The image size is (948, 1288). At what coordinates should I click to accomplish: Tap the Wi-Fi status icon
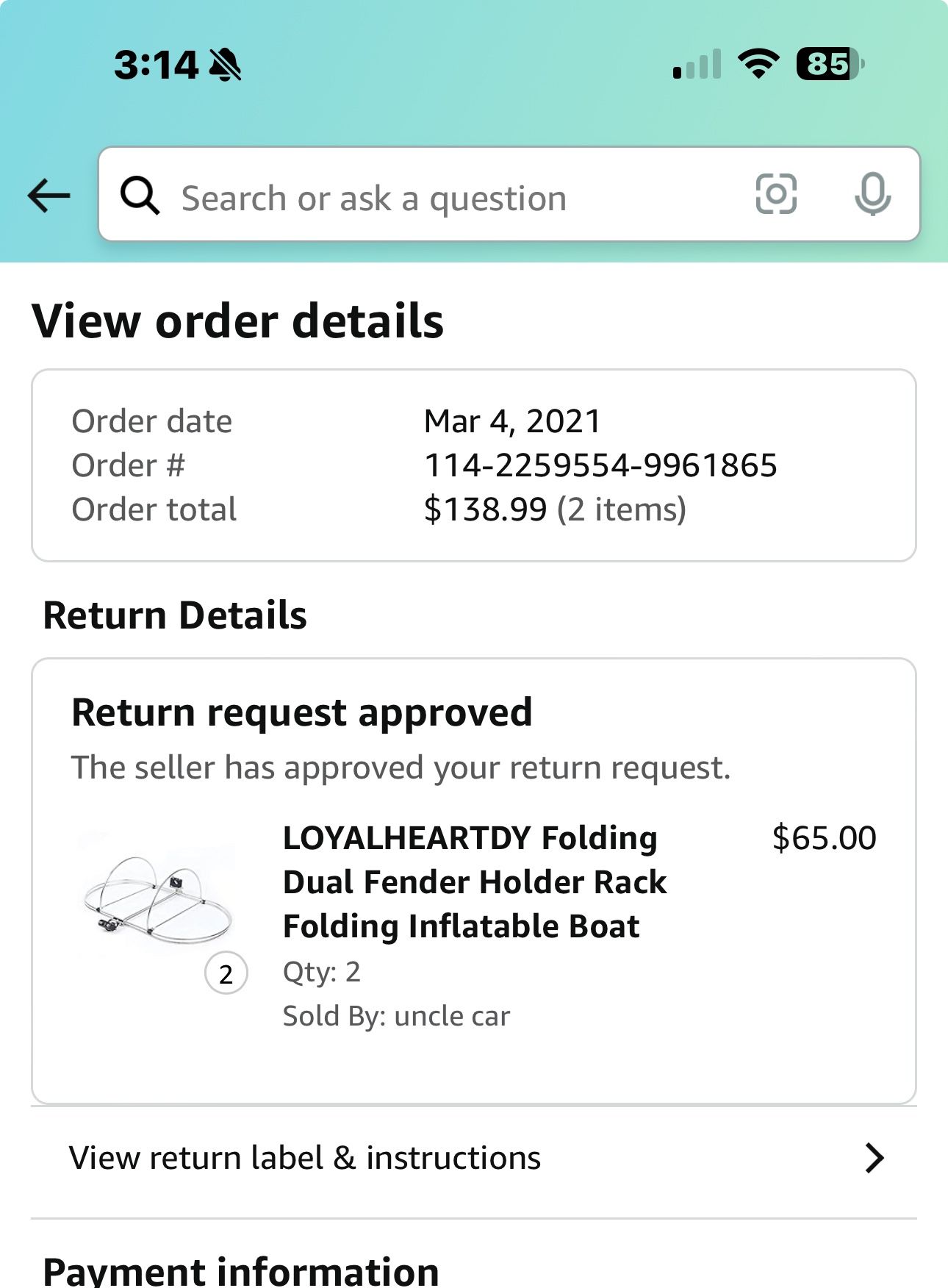[758, 64]
